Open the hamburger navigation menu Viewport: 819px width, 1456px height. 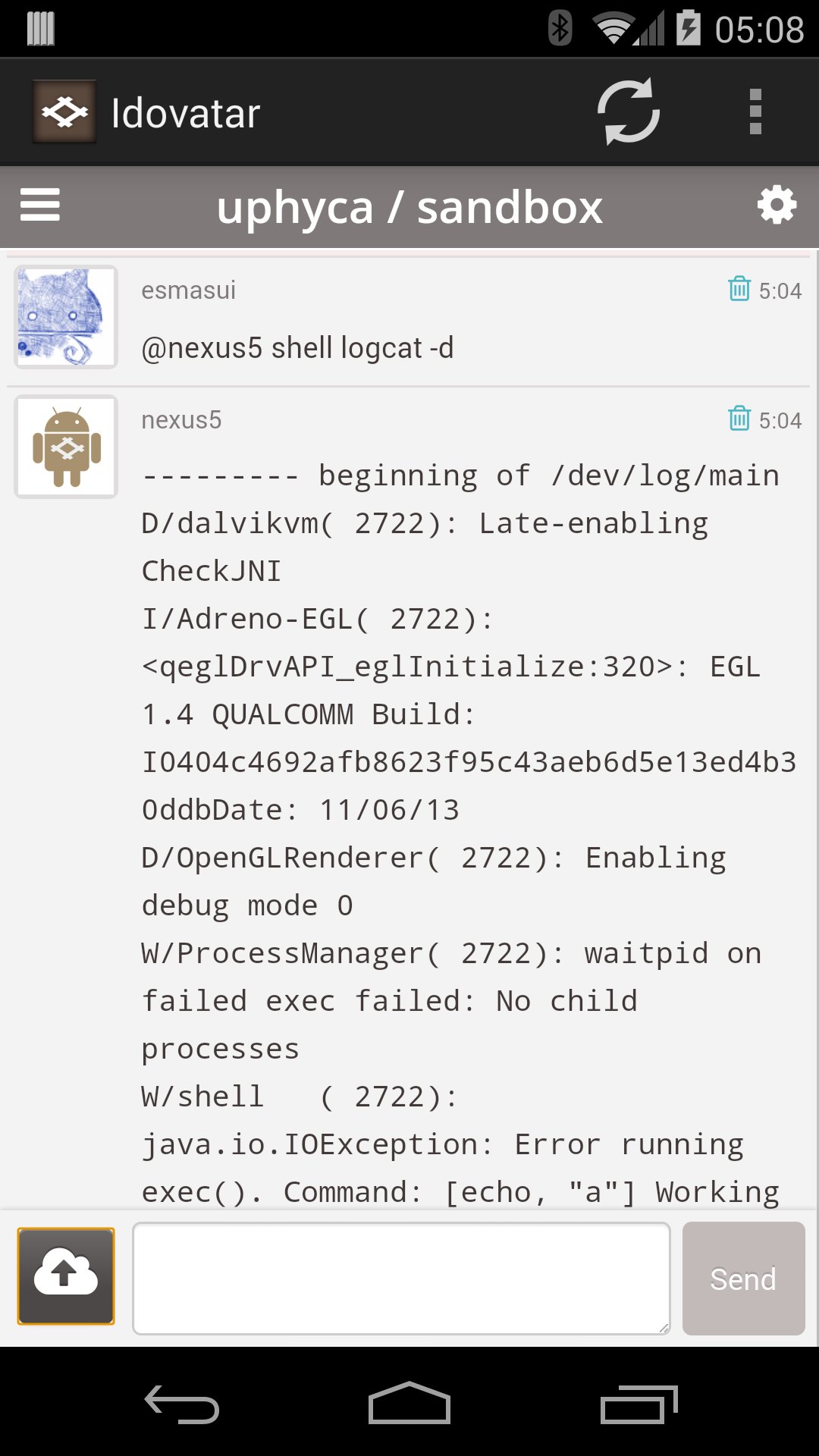click(40, 206)
